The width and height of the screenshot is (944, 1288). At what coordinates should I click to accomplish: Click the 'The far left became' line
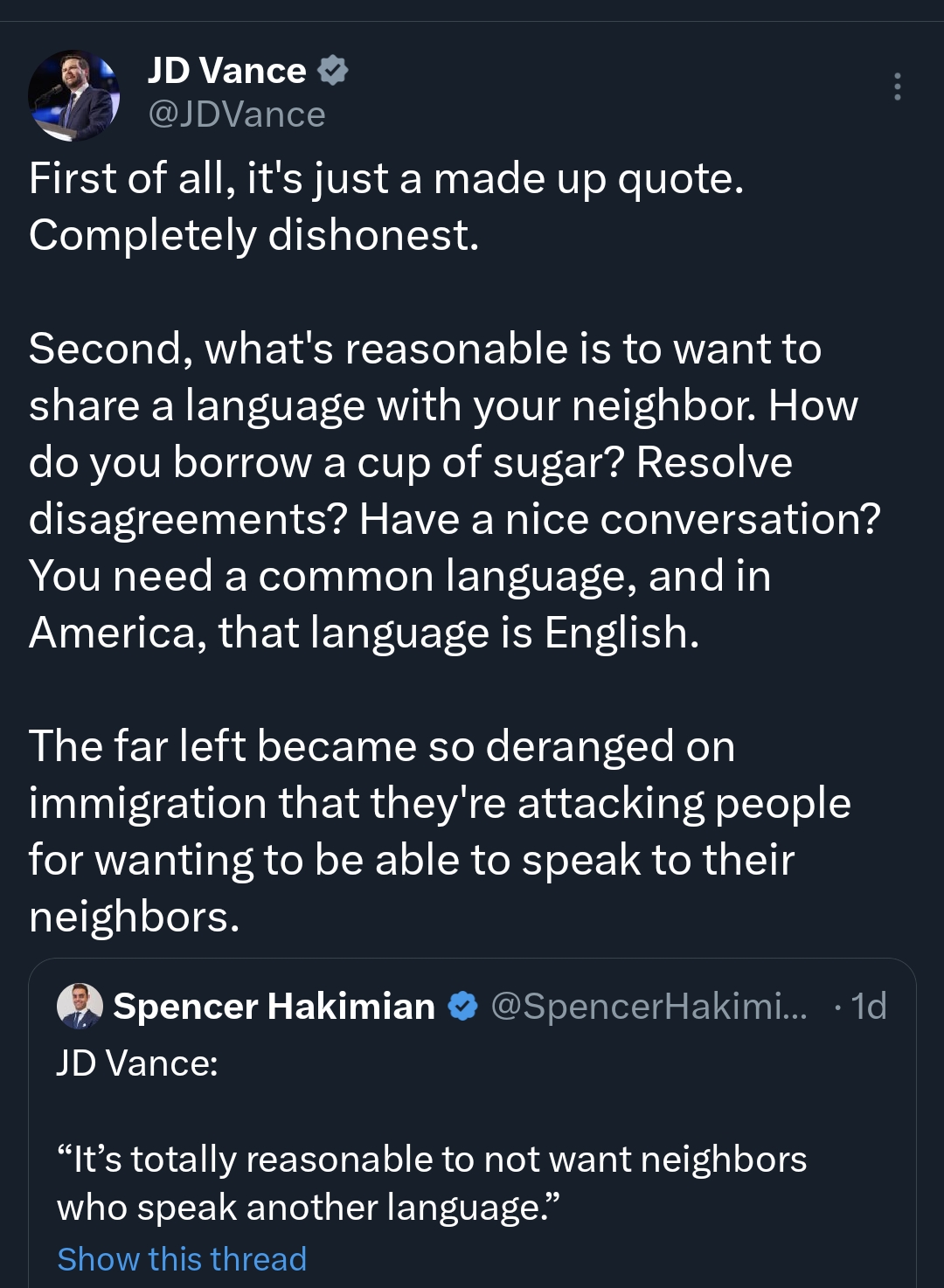tap(381, 746)
